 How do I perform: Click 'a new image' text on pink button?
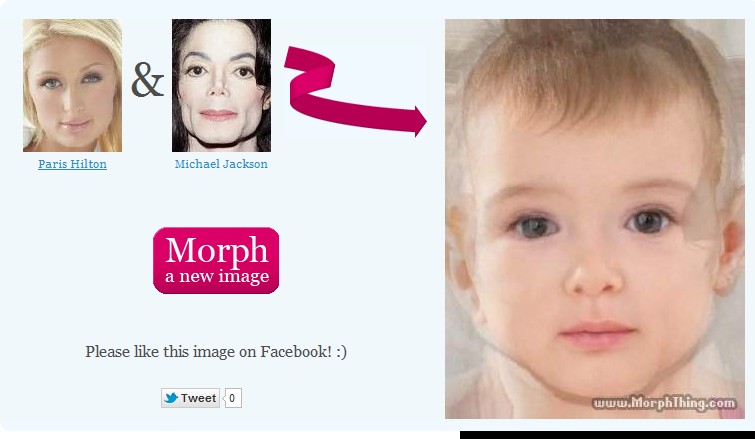pyautogui.click(x=217, y=276)
